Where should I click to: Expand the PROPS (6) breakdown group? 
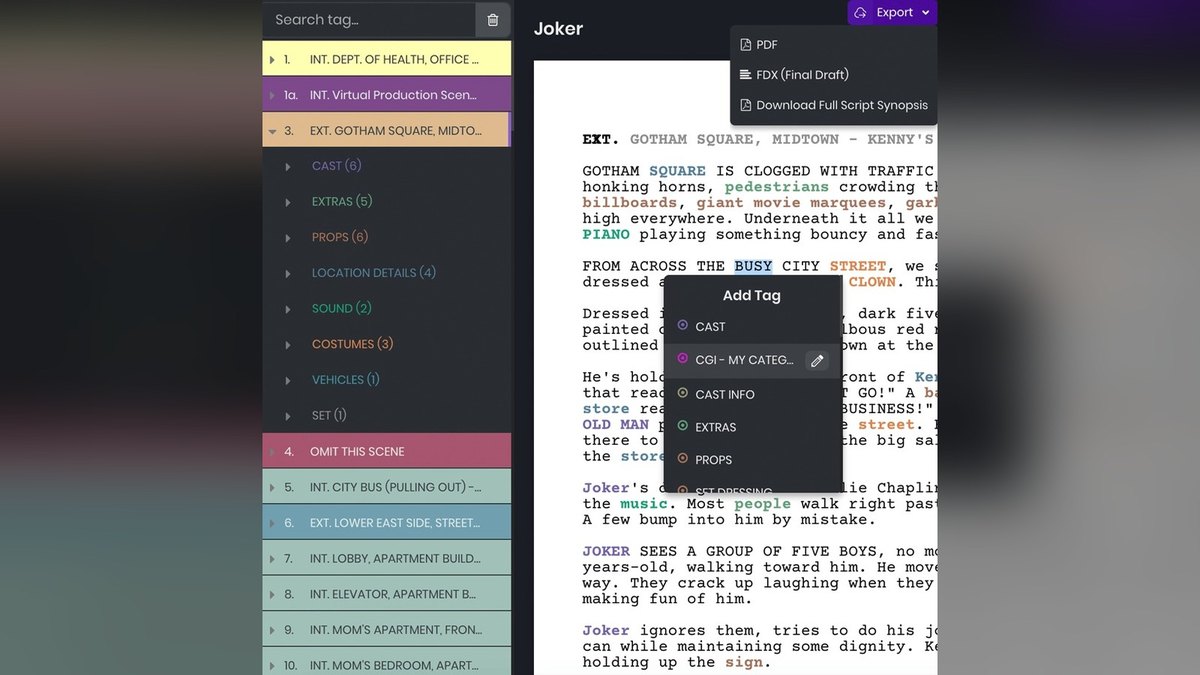pos(288,238)
